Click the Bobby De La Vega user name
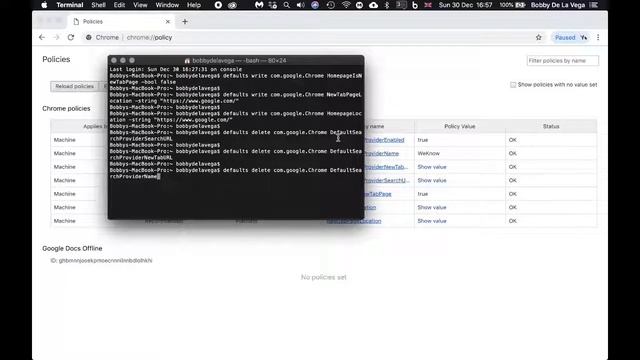This screenshot has height=360, width=640. [x=558, y=5]
